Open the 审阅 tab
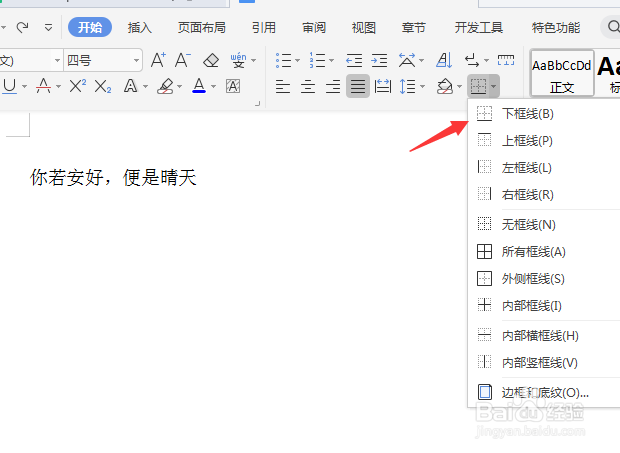This screenshot has width=620, height=453. (x=314, y=28)
